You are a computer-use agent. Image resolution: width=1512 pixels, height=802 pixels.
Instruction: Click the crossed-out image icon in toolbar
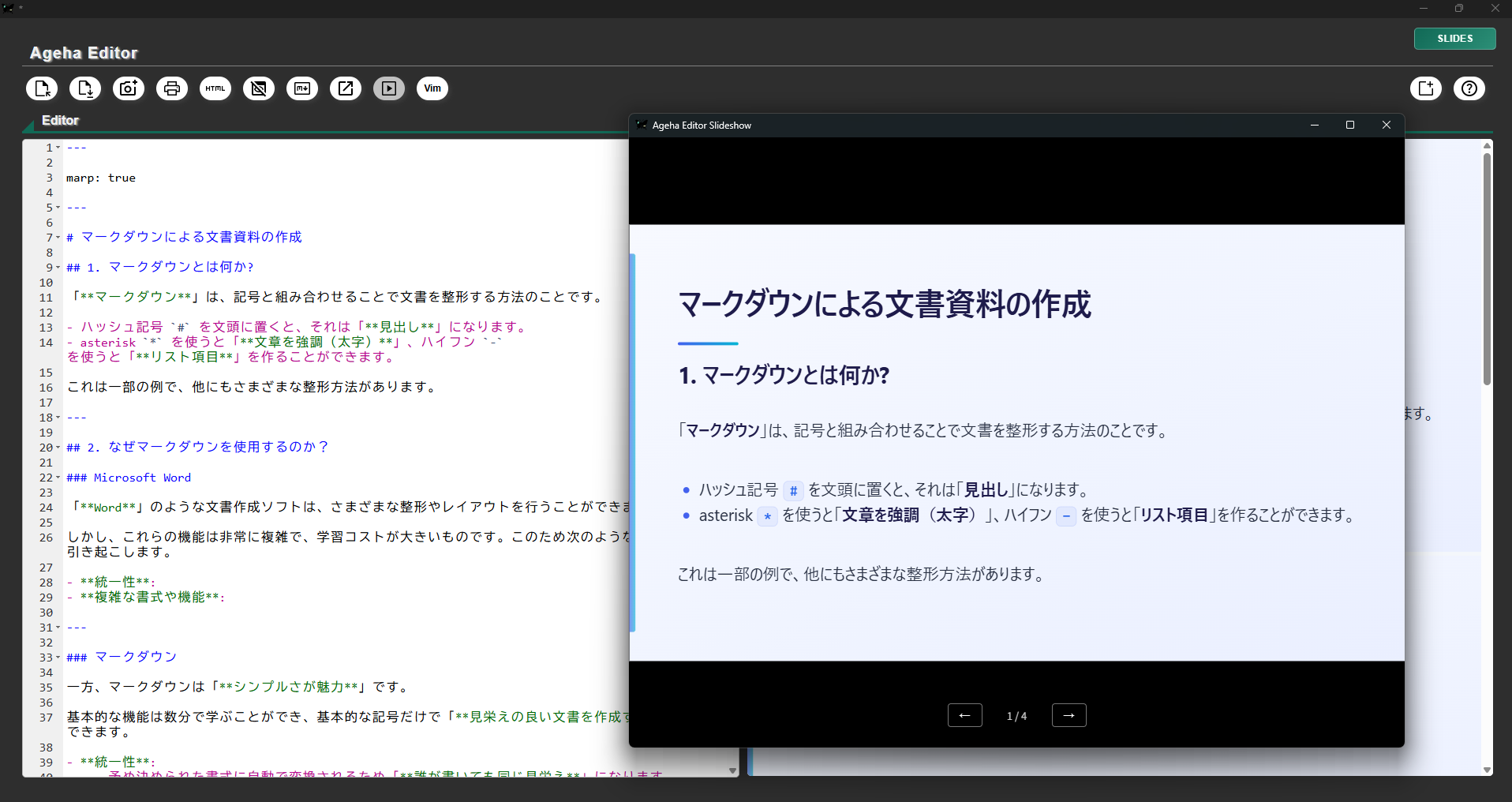[x=259, y=88]
